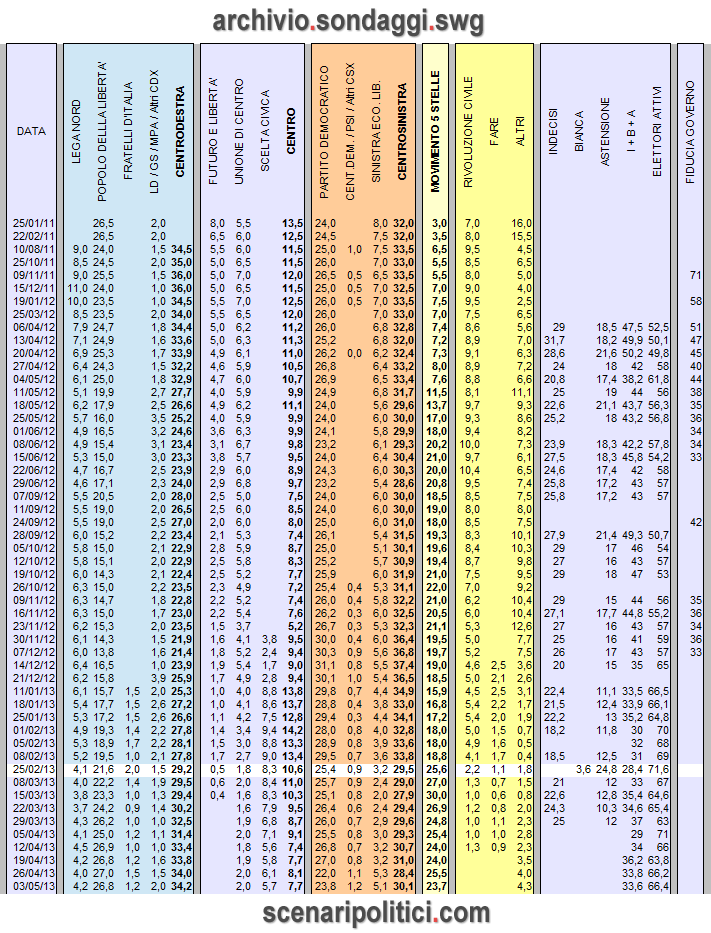This screenshot has height=933, width=711.
Task: Click Movimento 5 Stelle 22,0 in 26/10/12 row
Action: coord(437,587)
